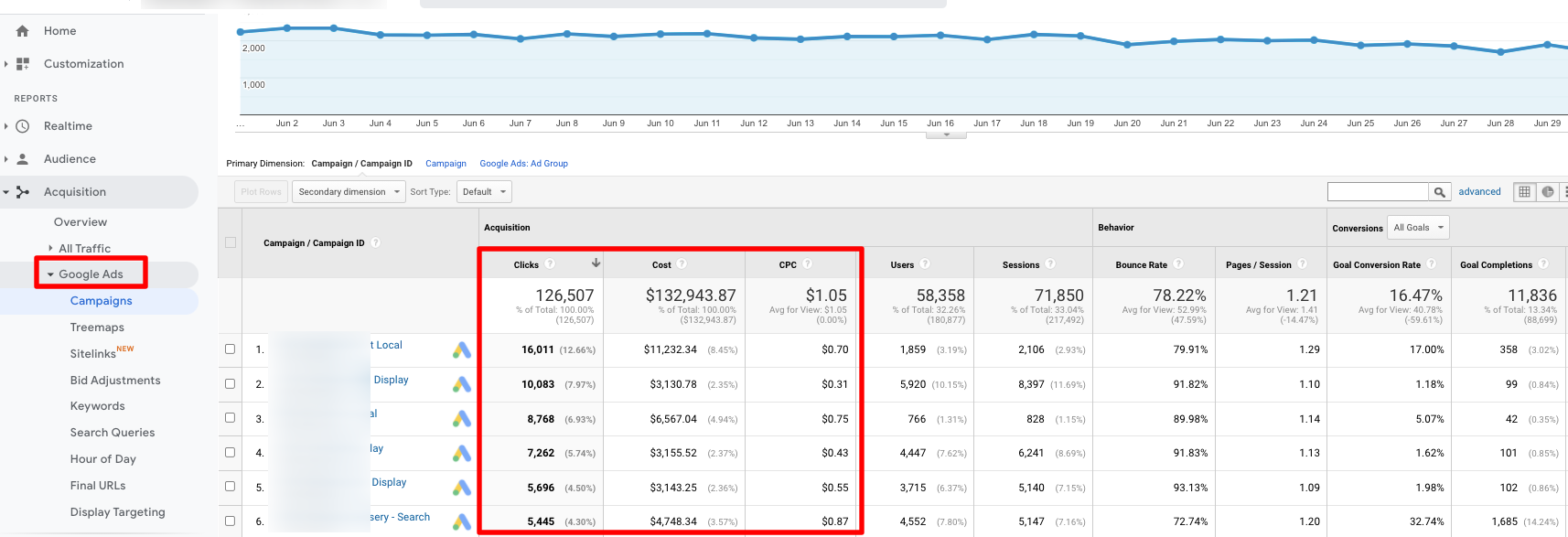Open the Sort Type Default dropdown
Screen dimensions: 1568x537
click(x=483, y=192)
